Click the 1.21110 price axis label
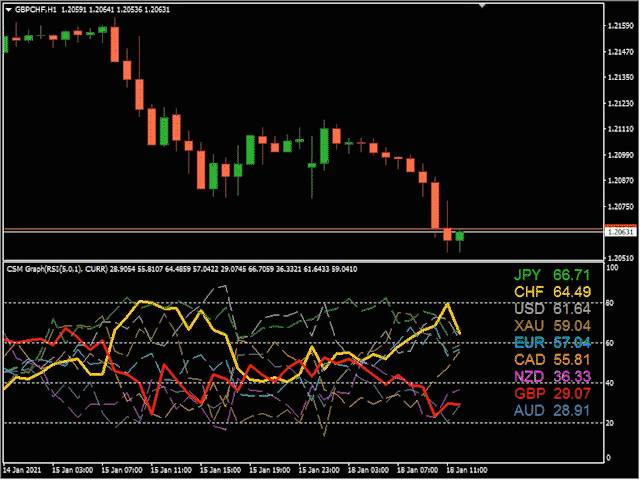 tap(620, 129)
